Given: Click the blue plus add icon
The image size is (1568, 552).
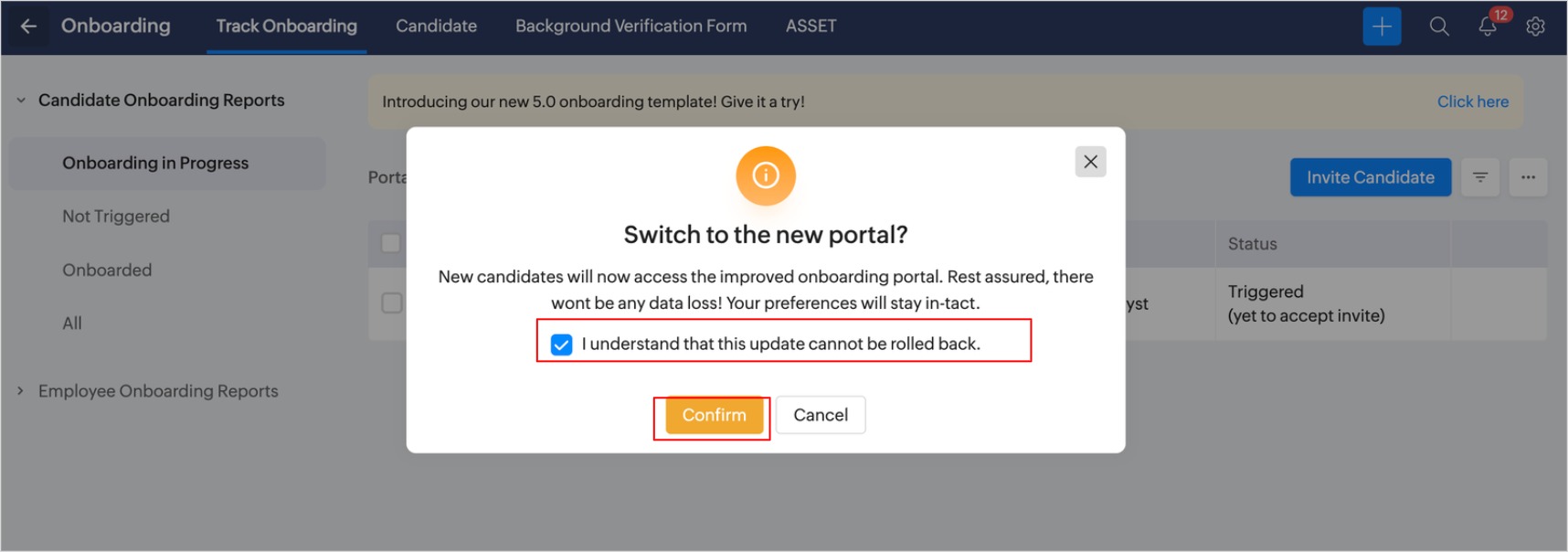Looking at the screenshot, I should click(1381, 27).
